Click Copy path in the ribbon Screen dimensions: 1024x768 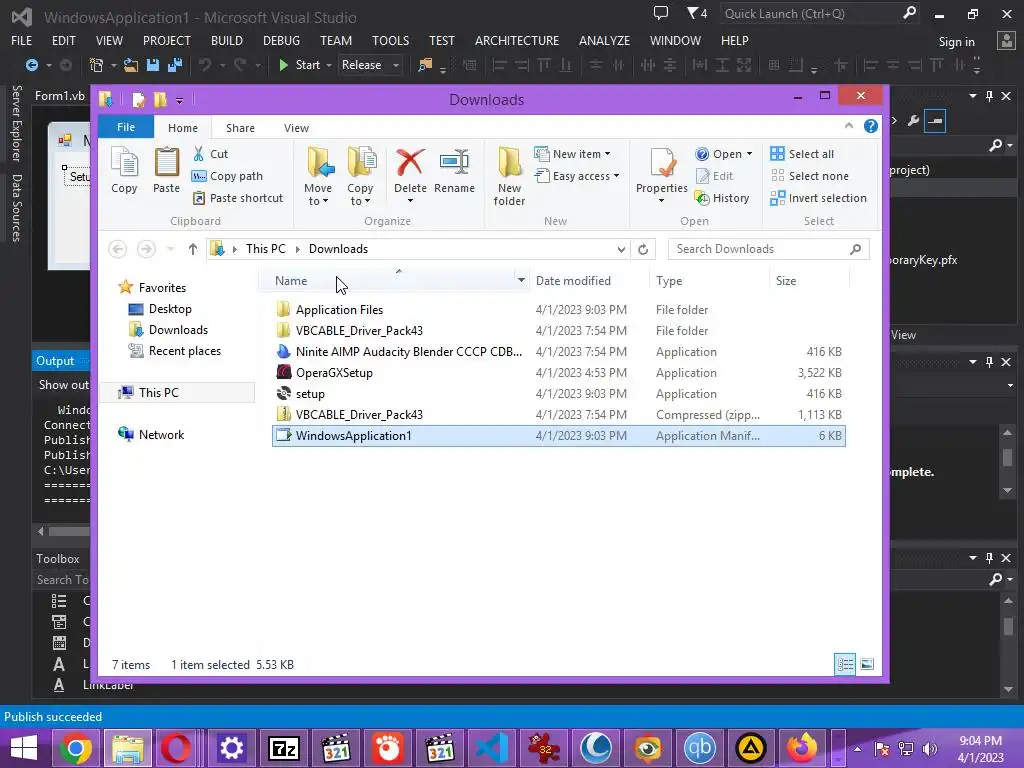[x=228, y=176]
